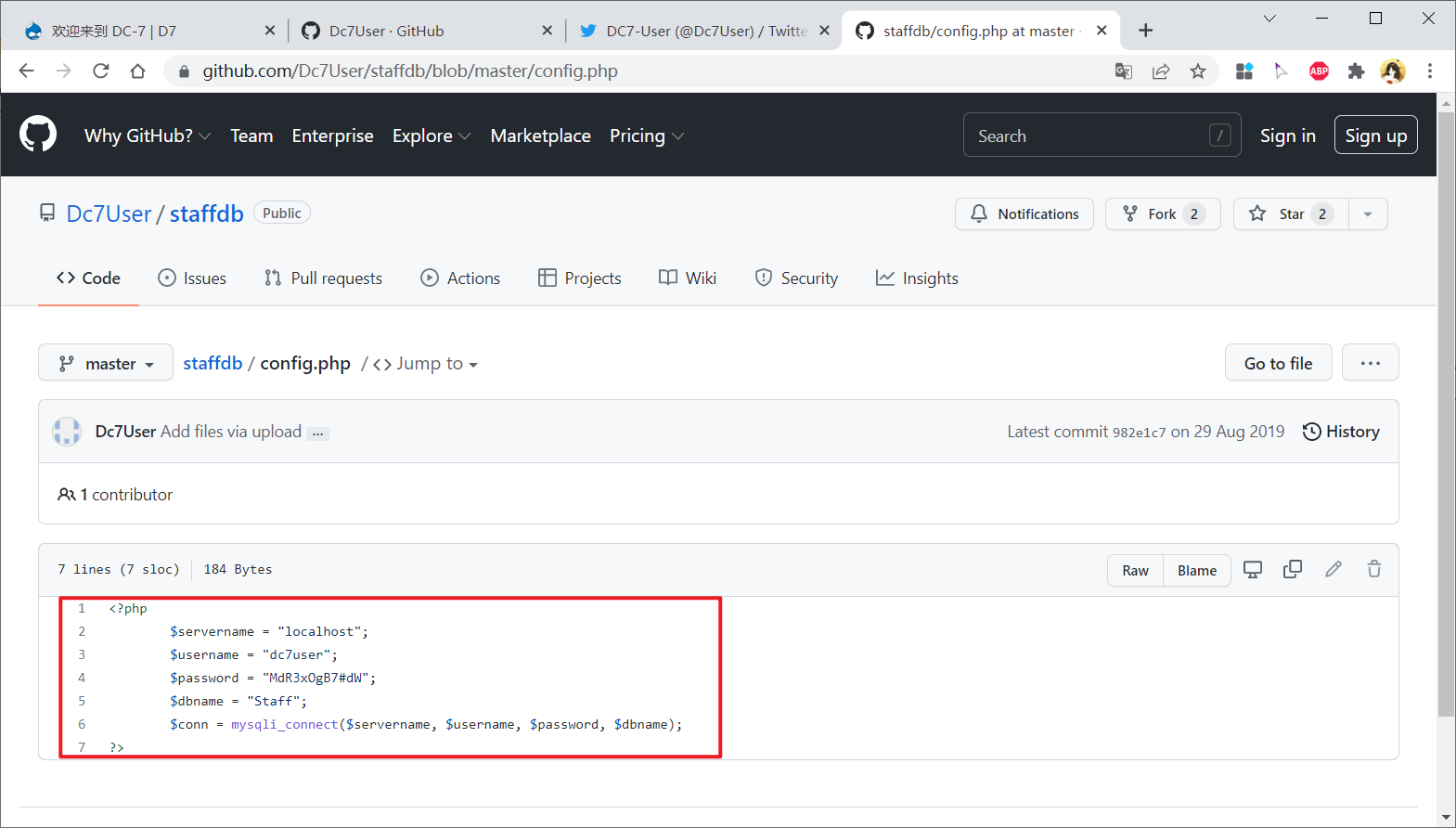Screen dimensions: 1456x828
Task: Switch to 欢迎来到 DC-7 browser tab
Action: coord(148,31)
